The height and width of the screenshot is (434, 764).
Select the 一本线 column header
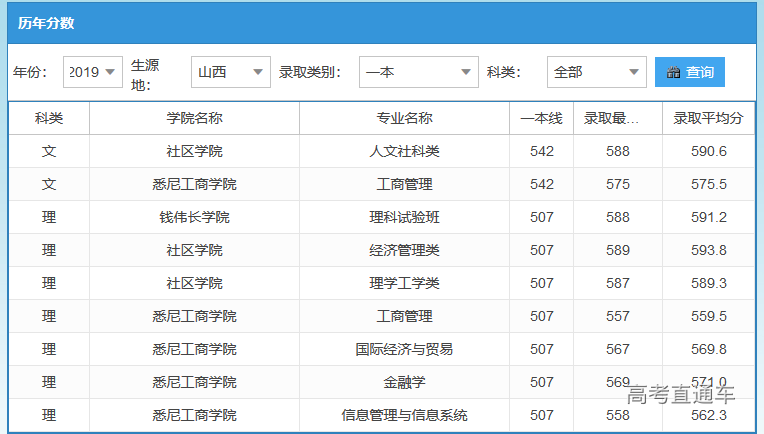point(541,118)
